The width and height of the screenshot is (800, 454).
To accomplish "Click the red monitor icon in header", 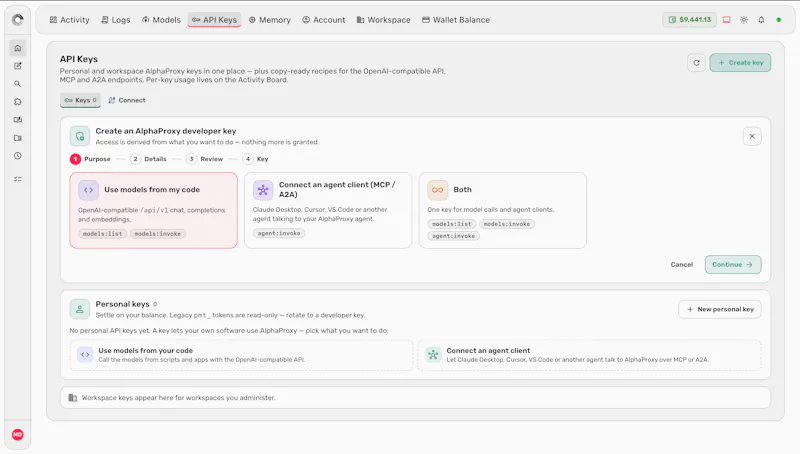I will click(x=727, y=20).
